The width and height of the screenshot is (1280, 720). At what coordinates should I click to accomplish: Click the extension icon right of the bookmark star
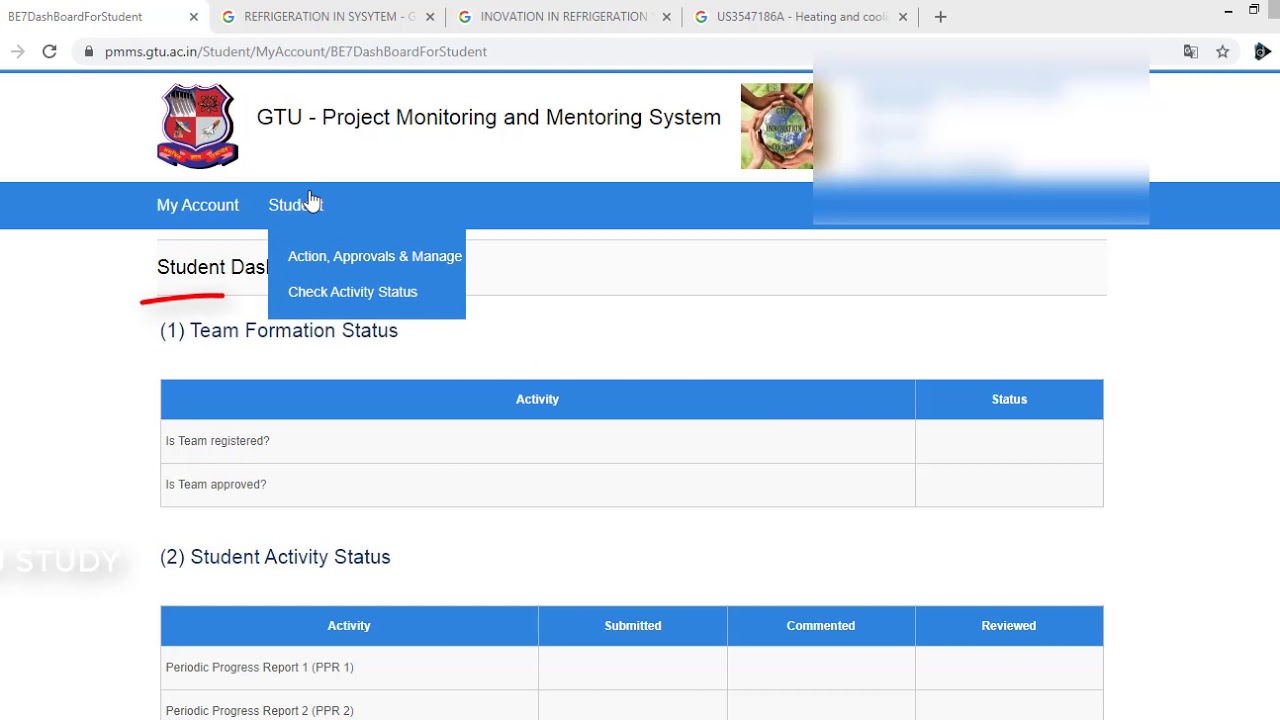1262,52
